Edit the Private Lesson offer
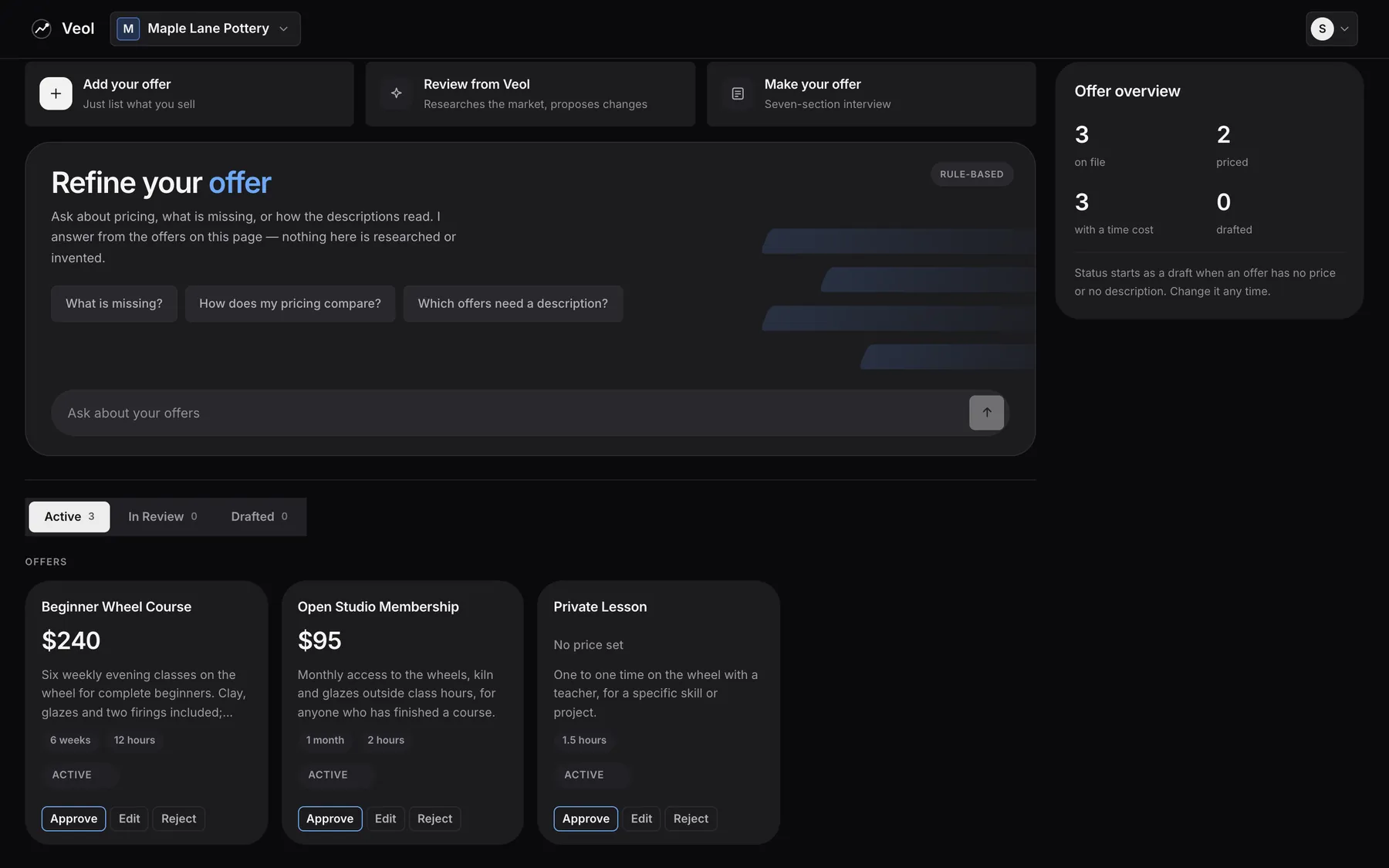Image resolution: width=1389 pixels, height=868 pixels. pyautogui.click(x=641, y=819)
